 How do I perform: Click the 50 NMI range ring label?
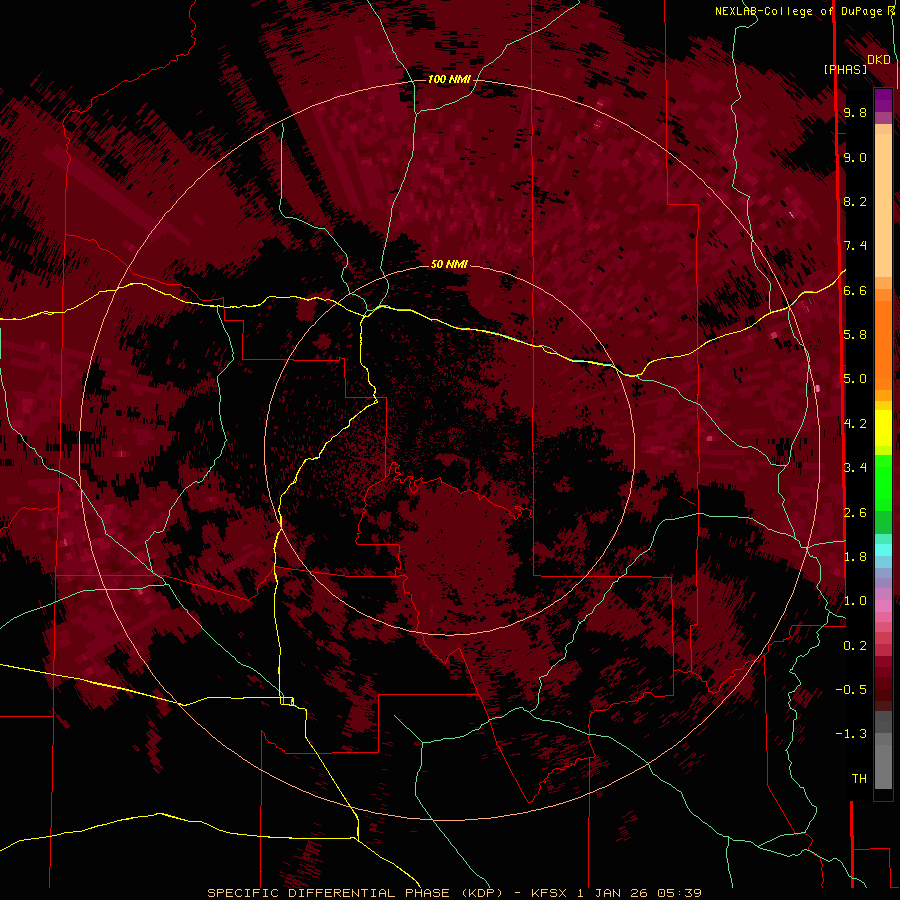click(x=449, y=264)
